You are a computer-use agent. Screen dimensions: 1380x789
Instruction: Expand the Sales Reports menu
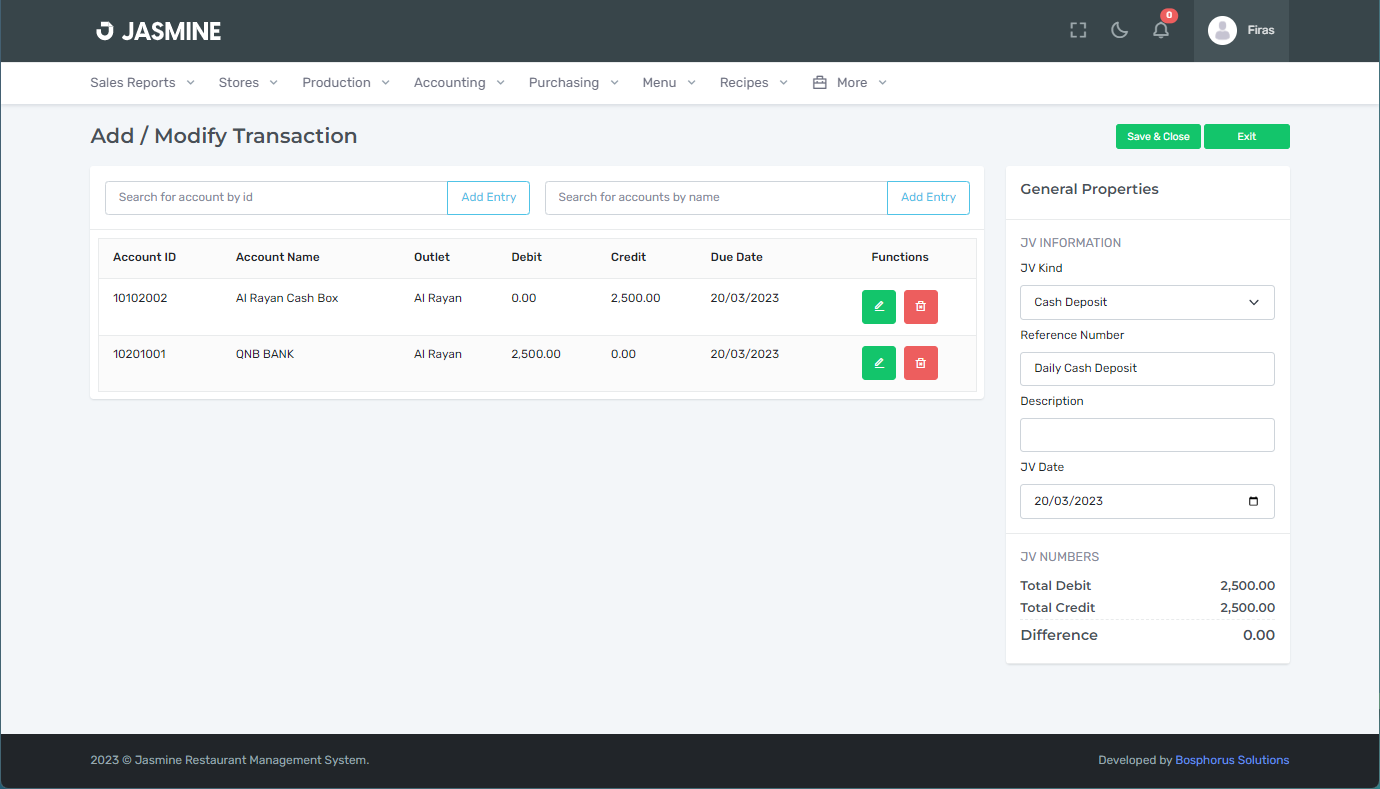(142, 83)
